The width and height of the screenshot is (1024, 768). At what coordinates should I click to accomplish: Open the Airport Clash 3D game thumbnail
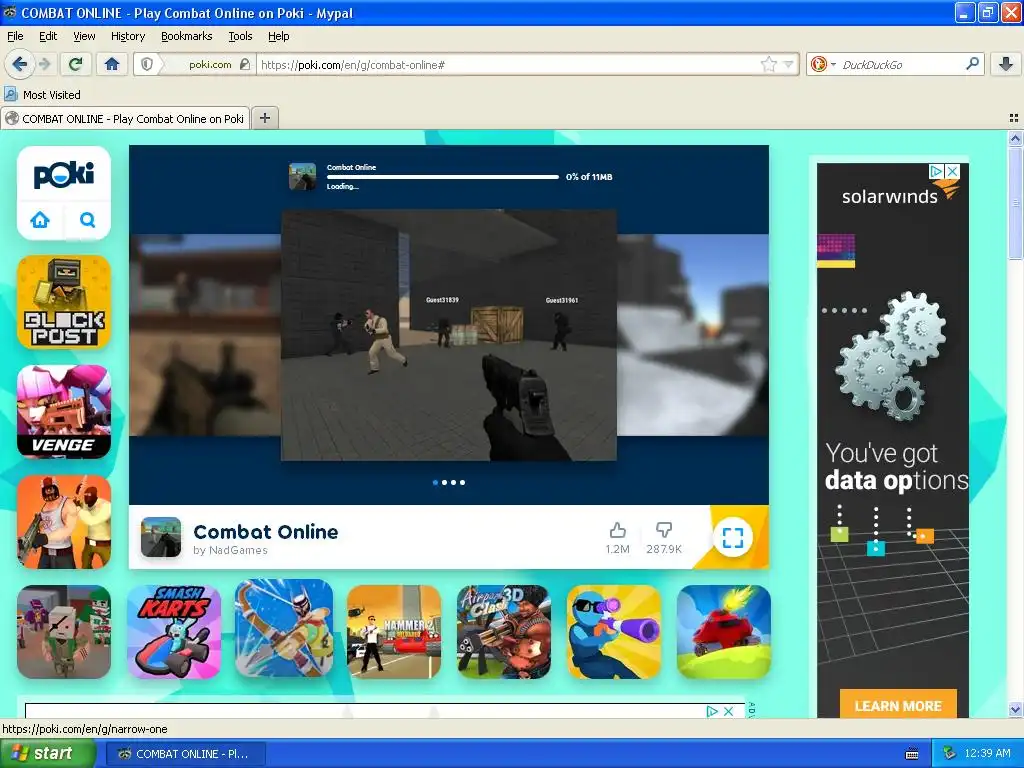[x=504, y=632]
